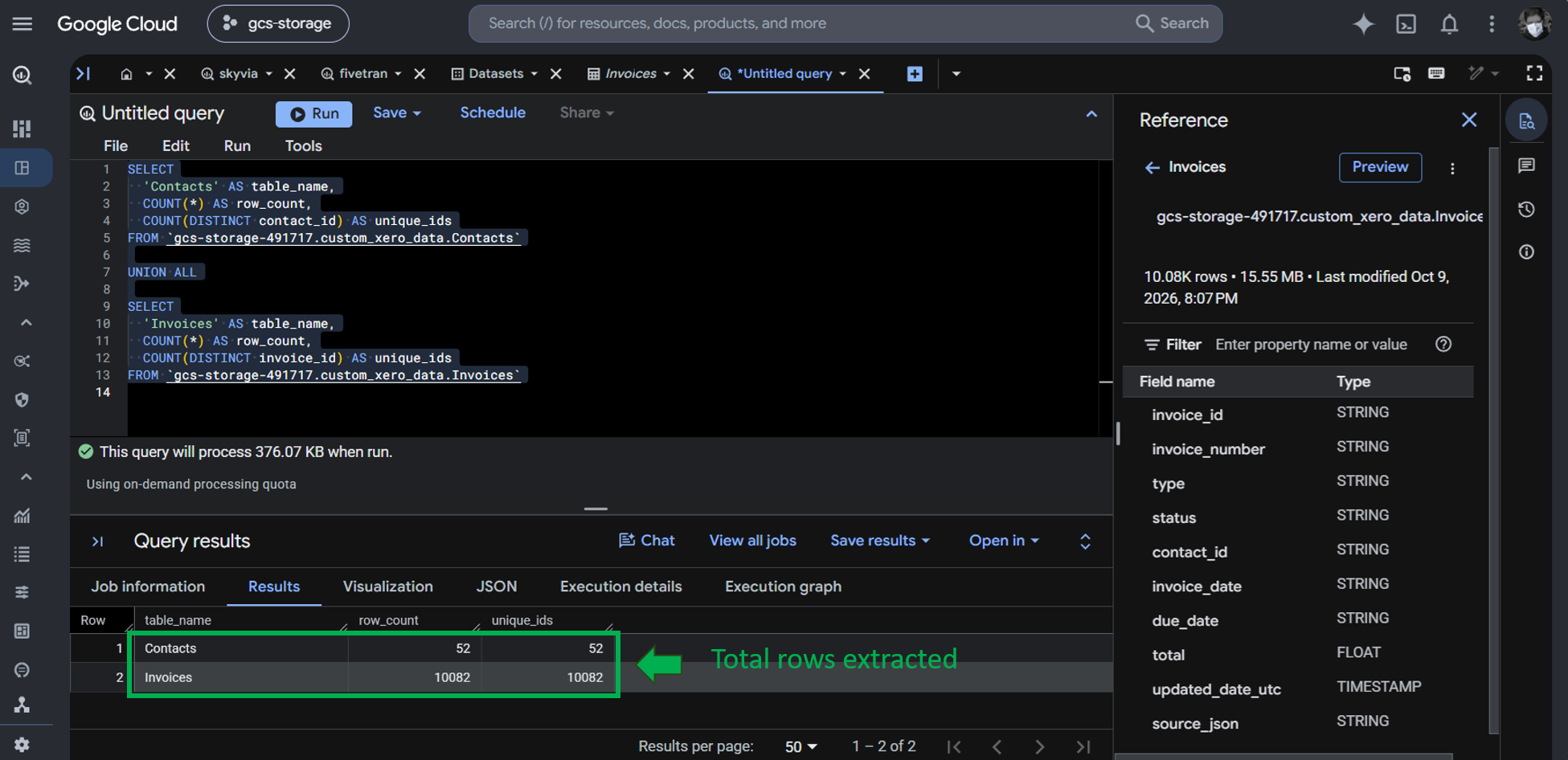
Task: Add a new query tab with plus icon
Action: coord(915,74)
